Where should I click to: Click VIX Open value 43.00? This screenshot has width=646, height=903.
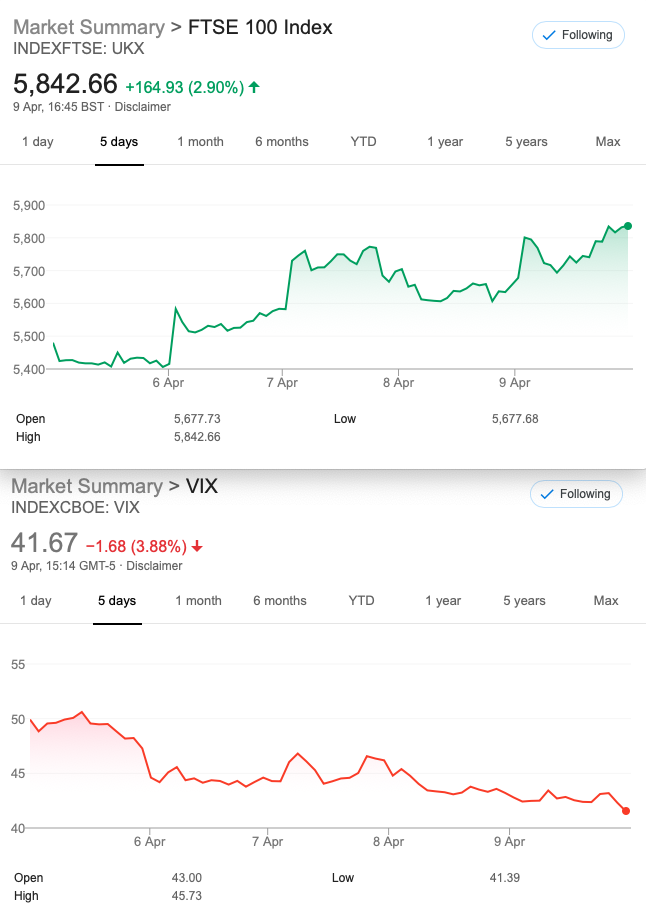(187, 878)
